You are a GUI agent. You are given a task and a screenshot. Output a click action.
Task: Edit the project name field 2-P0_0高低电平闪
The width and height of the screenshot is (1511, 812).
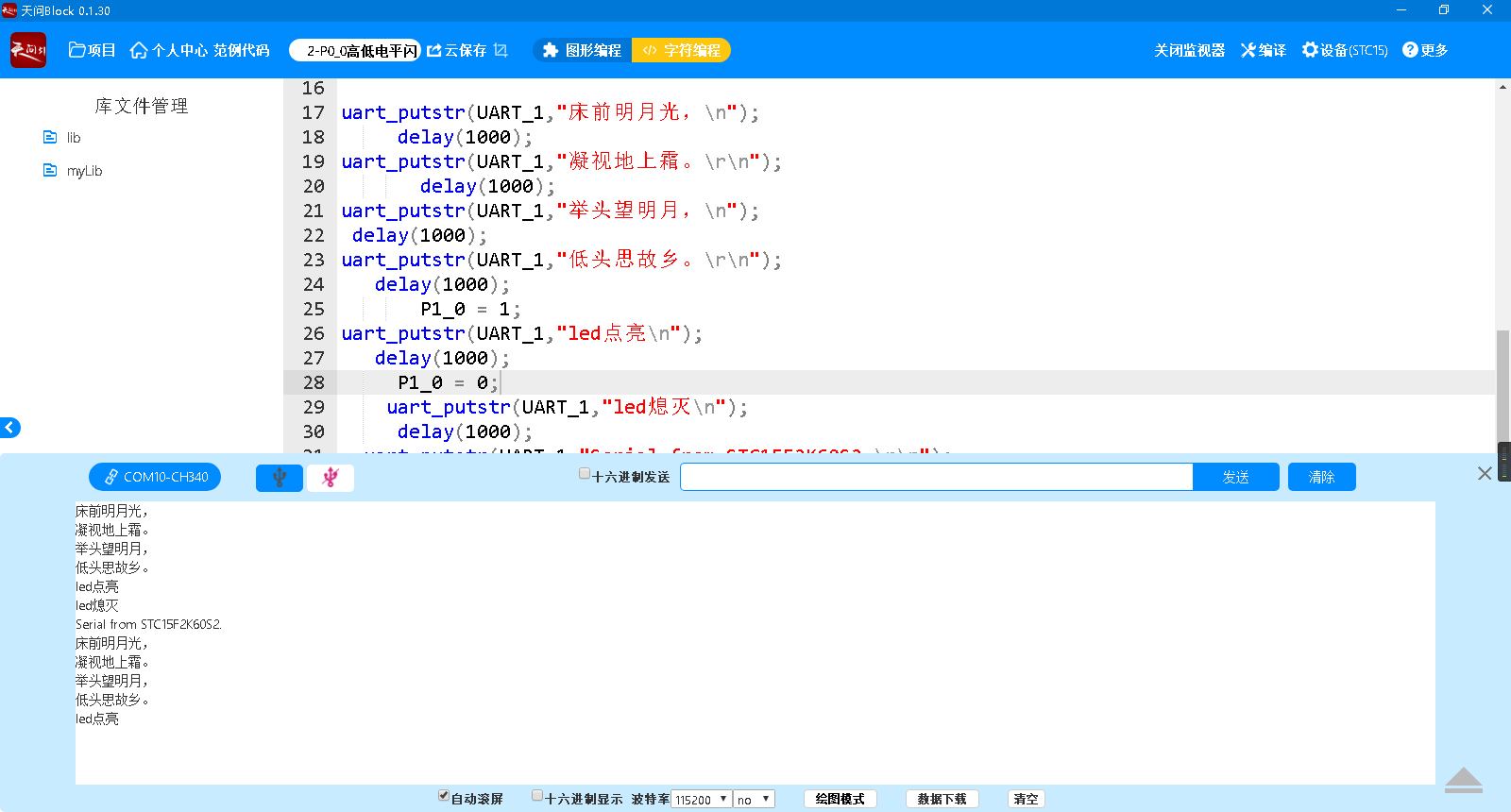[x=355, y=50]
